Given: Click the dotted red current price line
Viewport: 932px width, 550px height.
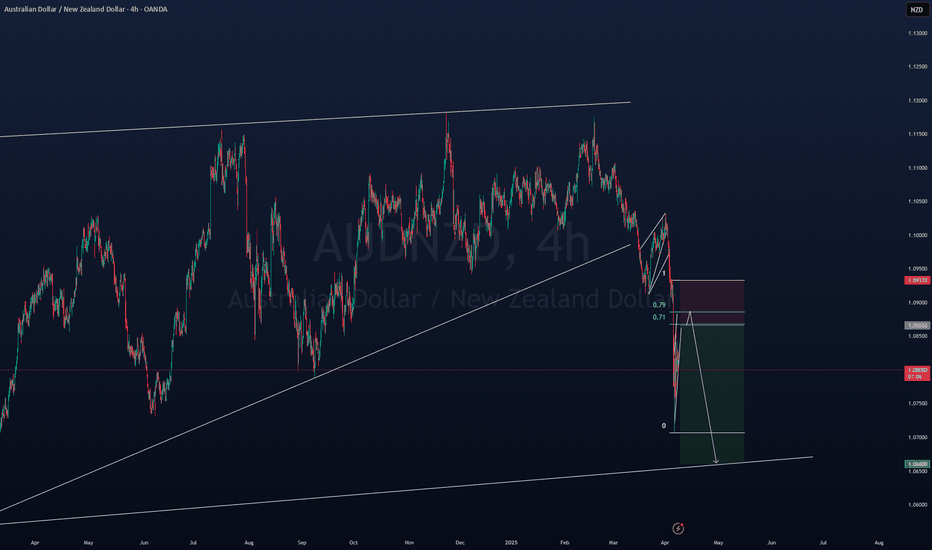Looking at the screenshot, I should [452, 370].
